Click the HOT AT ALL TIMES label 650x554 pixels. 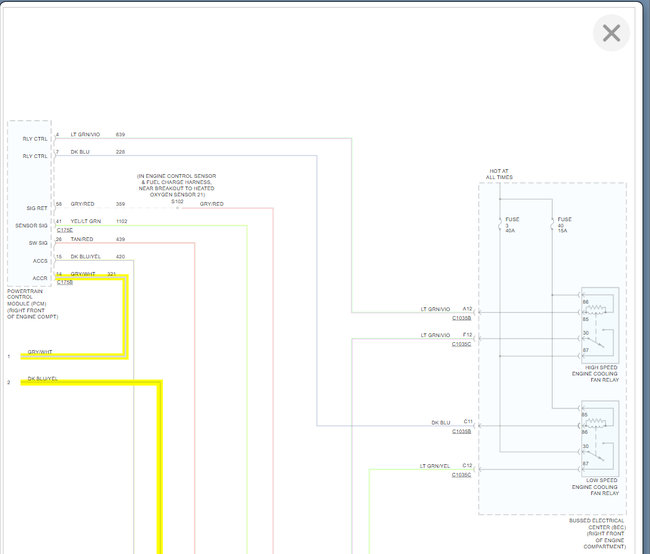coord(498,174)
